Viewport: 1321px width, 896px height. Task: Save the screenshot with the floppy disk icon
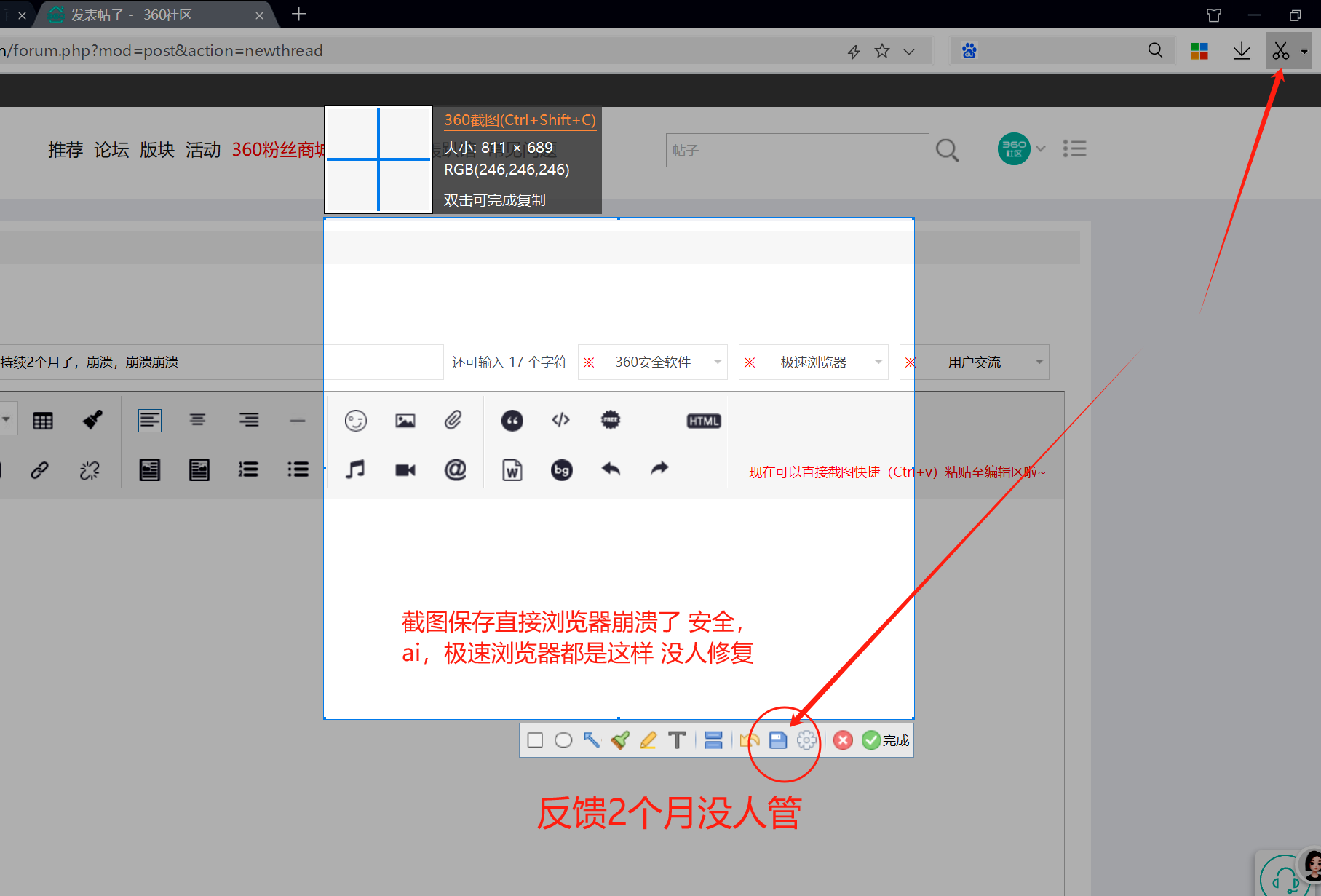click(777, 740)
